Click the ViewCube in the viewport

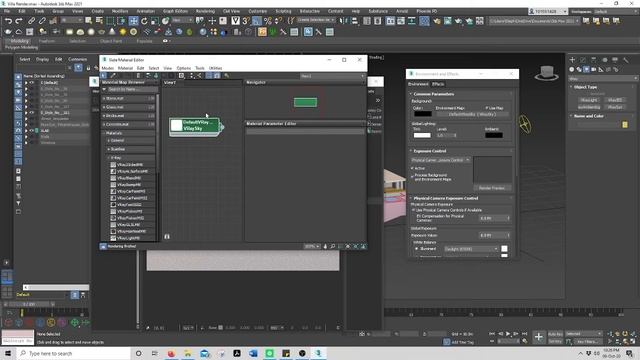pos(547,73)
